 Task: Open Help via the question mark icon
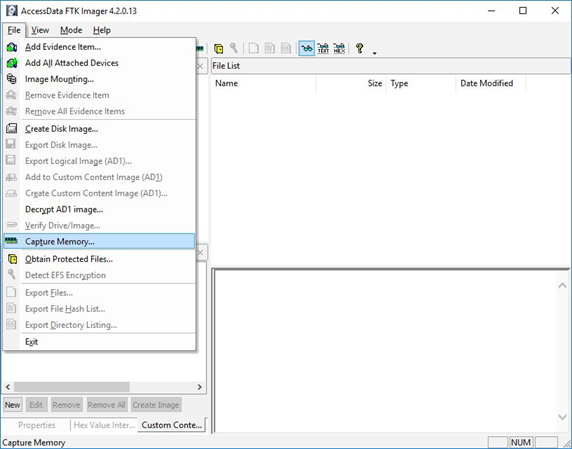pyautogui.click(x=360, y=48)
